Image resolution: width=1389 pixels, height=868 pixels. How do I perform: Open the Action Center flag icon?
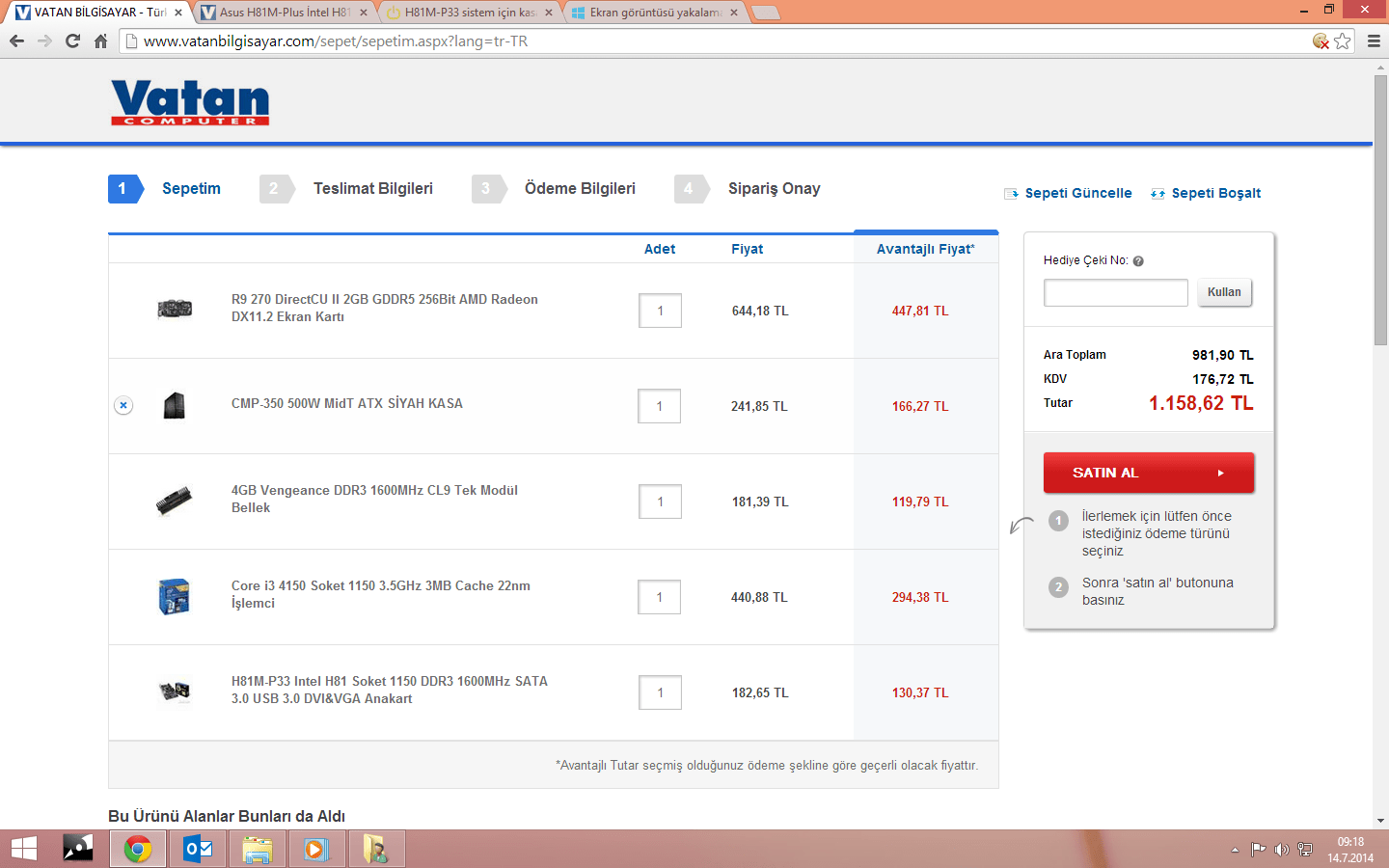coord(1258,850)
